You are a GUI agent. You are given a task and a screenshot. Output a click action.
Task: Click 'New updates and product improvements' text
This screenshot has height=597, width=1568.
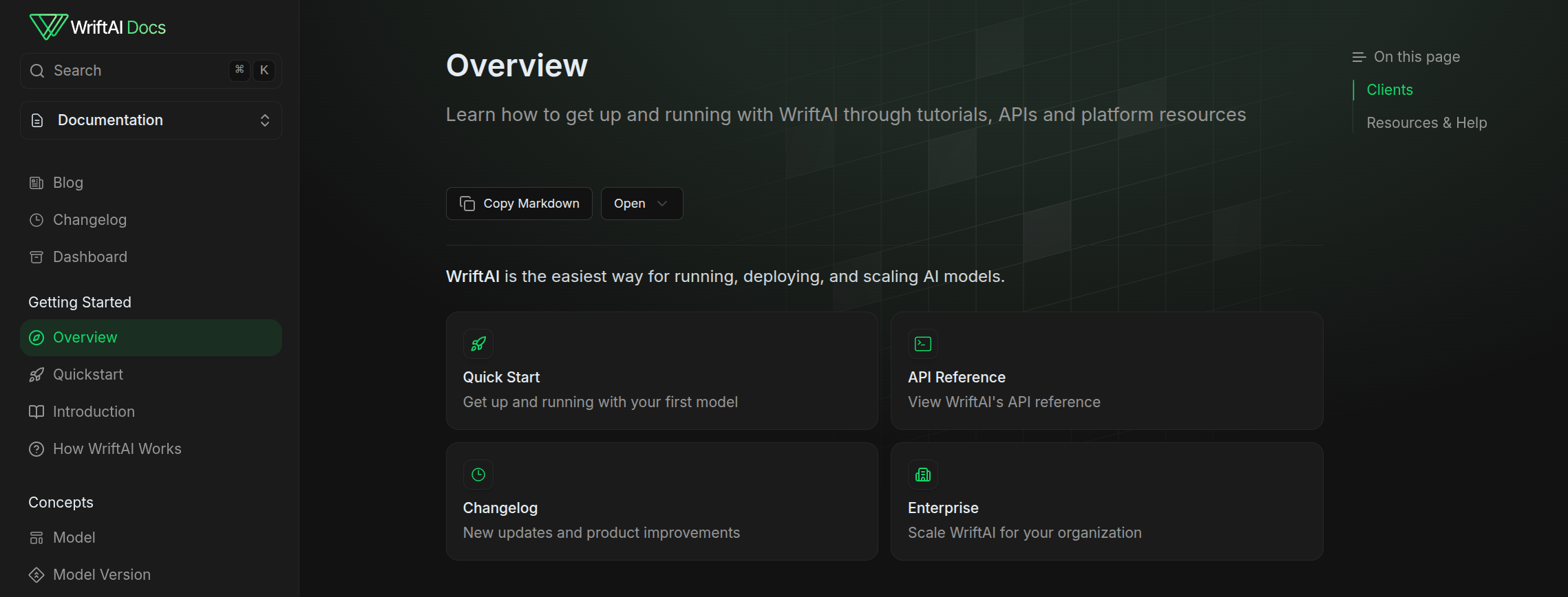601,533
